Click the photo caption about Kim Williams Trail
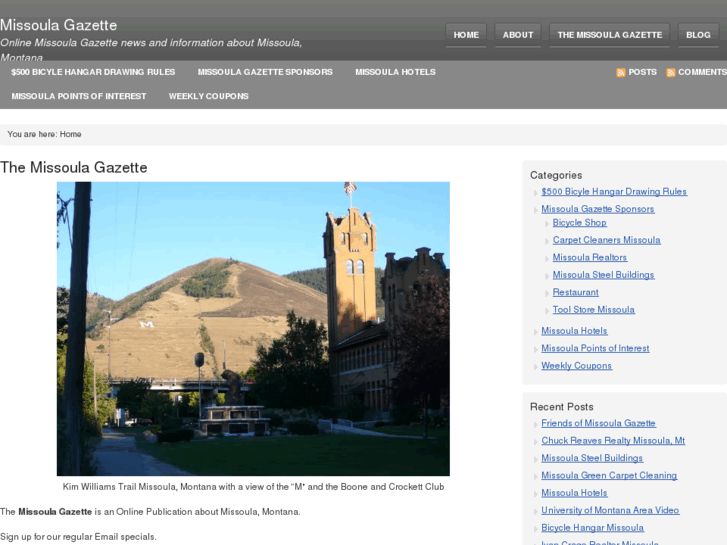The image size is (727, 545). click(x=253, y=487)
